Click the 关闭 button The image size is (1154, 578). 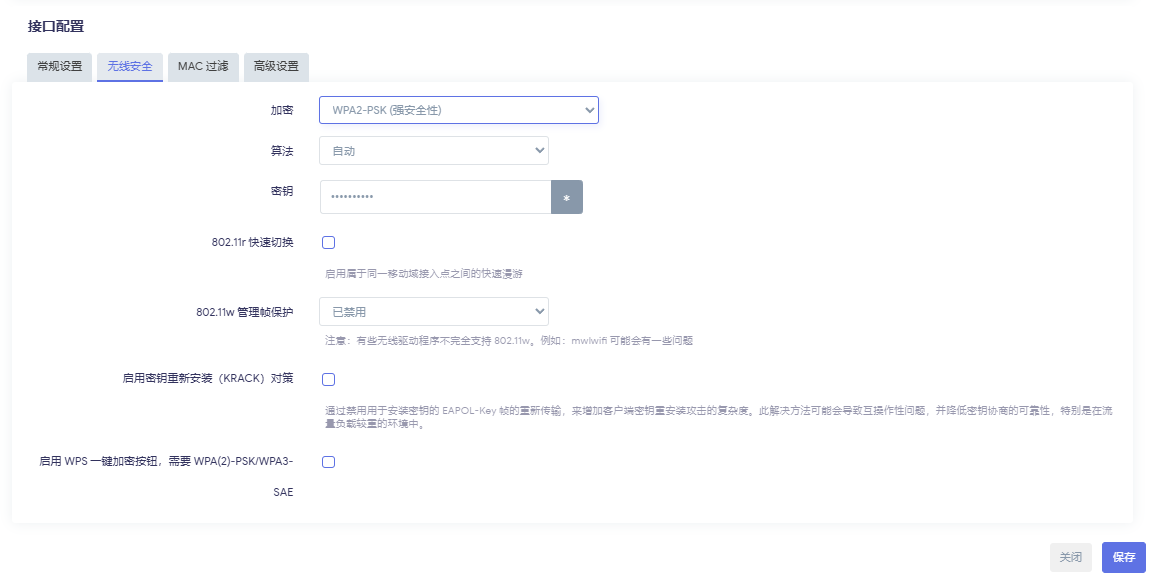coord(1070,557)
